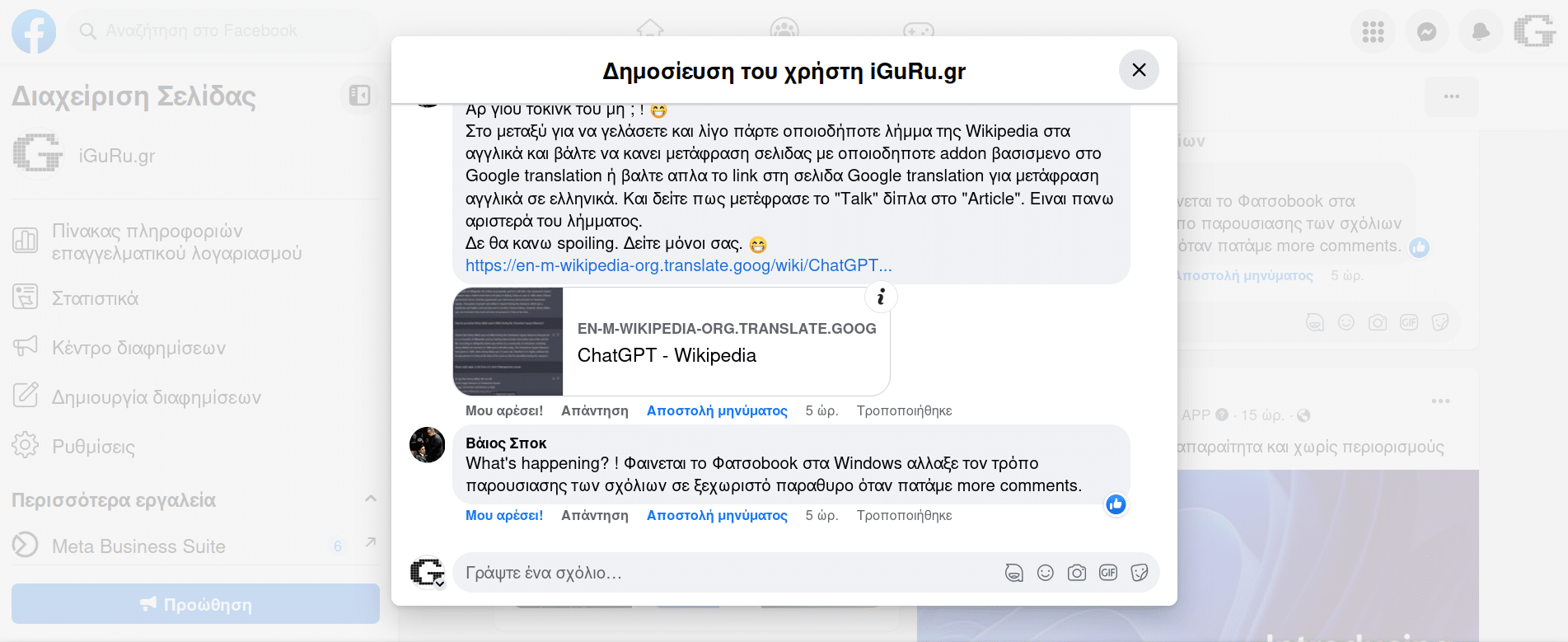Viewport: 1568px width, 642px height.
Task: Like the comment with the Wikipedia link
Action: point(504,410)
